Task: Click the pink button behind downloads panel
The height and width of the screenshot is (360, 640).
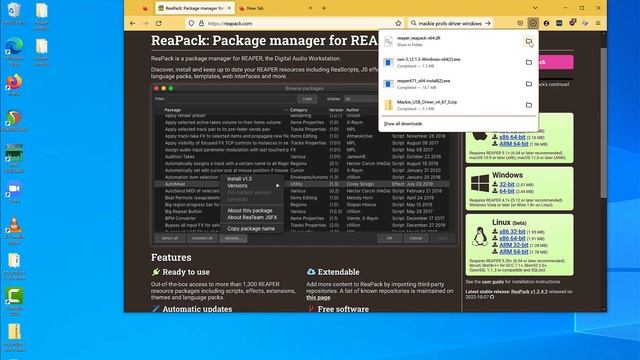Action: (556, 62)
